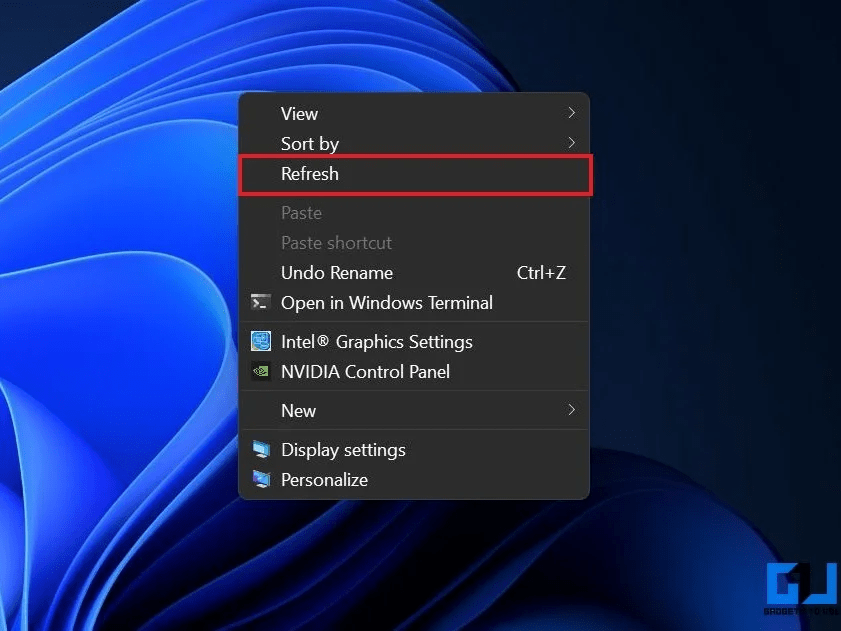Expand the Sort by submenu arrow
This screenshot has height=631, width=841.
coord(571,143)
